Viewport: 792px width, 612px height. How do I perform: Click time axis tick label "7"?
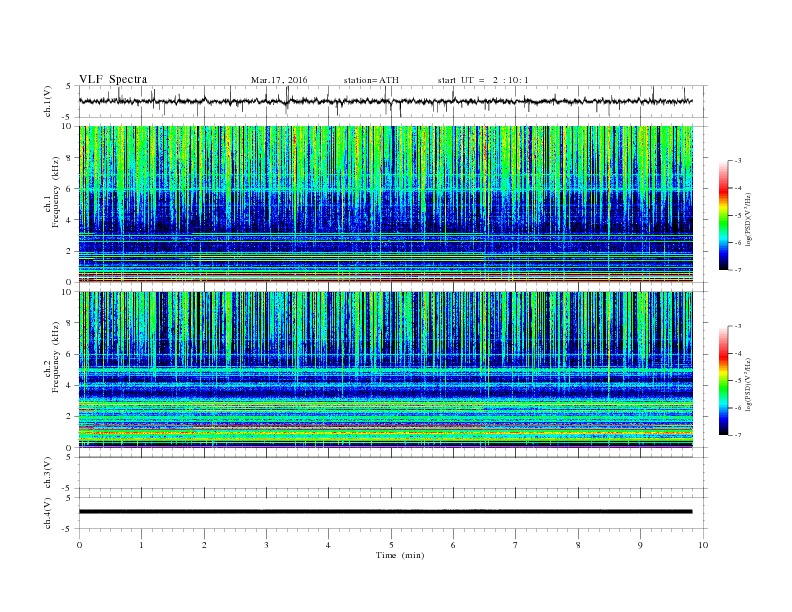pos(516,545)
